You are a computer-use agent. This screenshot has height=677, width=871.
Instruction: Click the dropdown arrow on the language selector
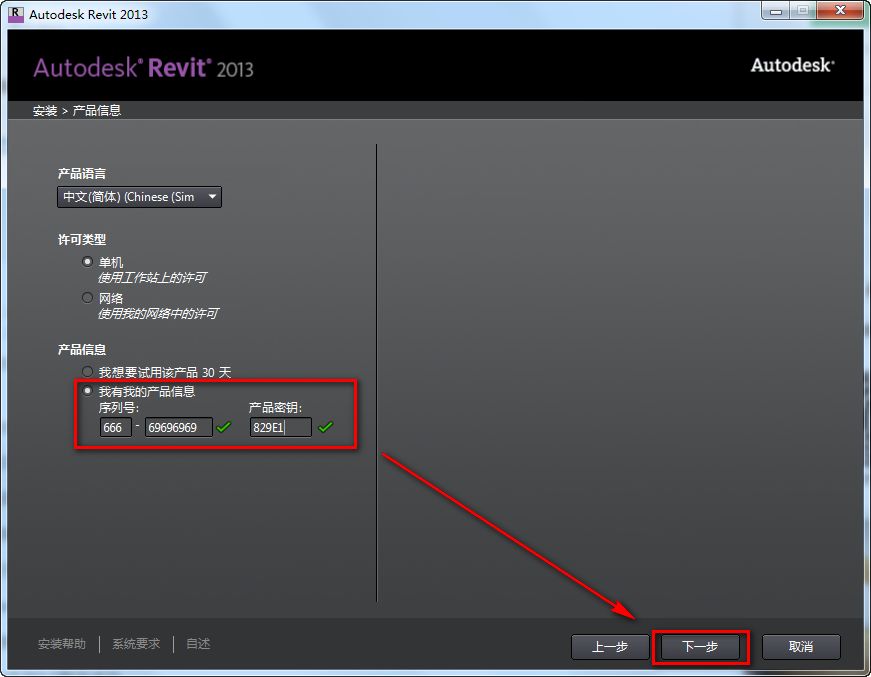(211, 196)
